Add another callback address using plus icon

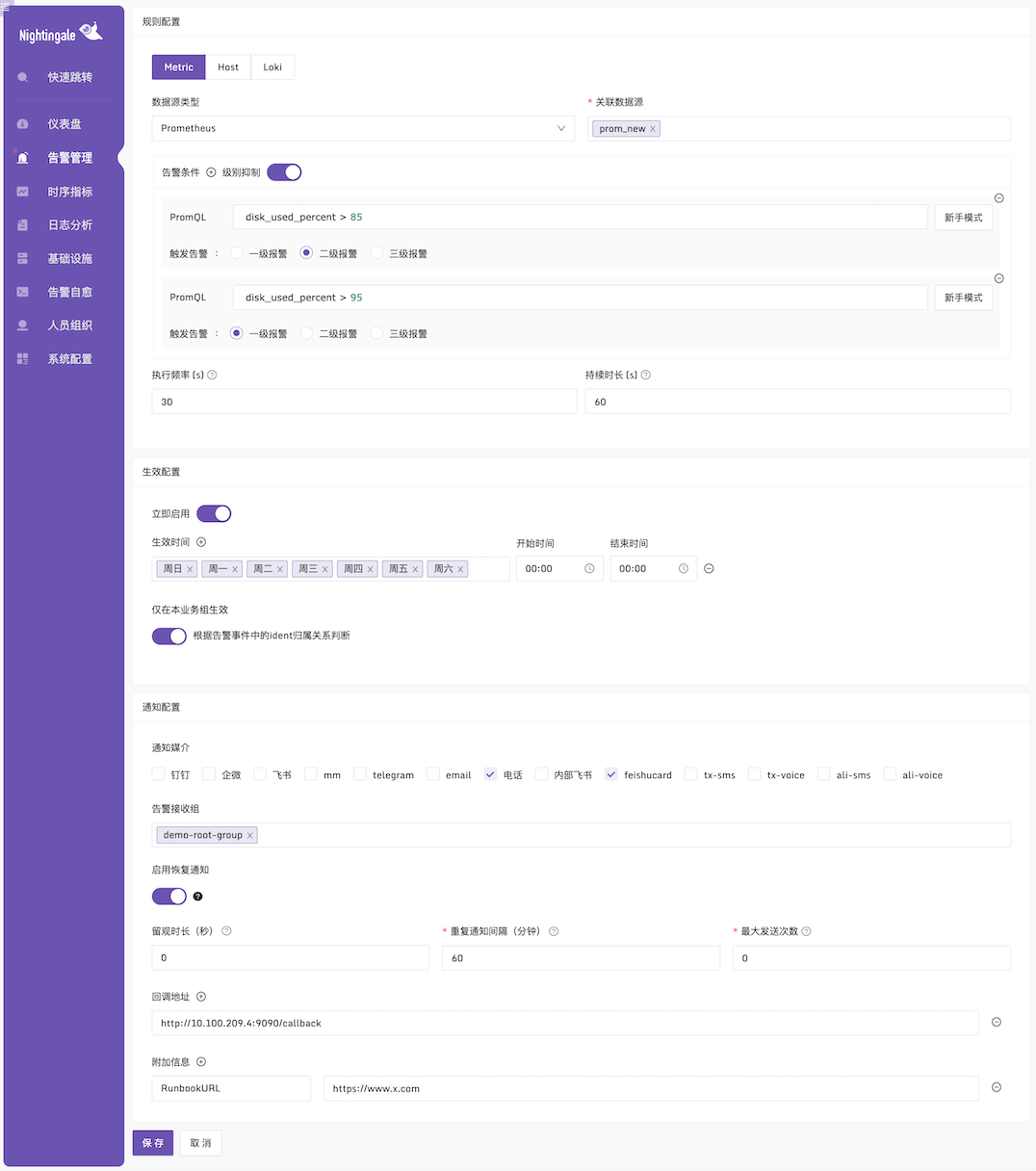(x=201, y=996)
